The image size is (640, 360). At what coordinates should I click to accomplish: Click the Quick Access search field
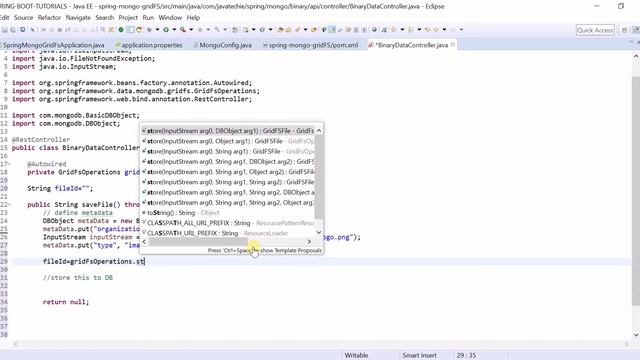tap(595, 30)
